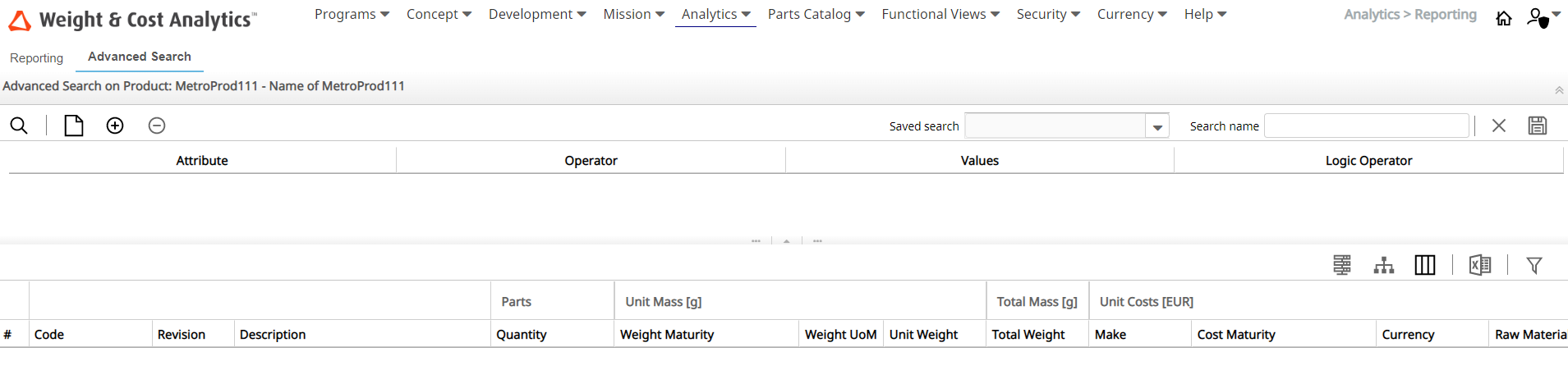Click into the Search name field

point(1365,126)
